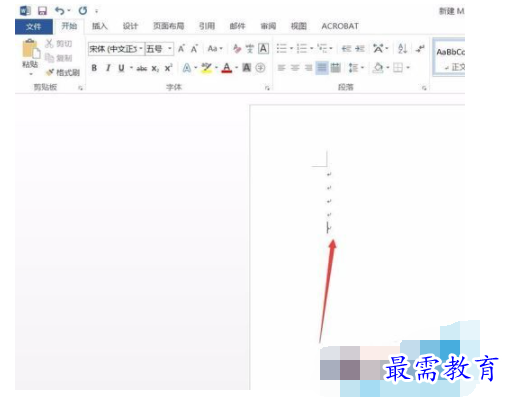Open the Customize Quick Access Toolbar arrow
Viewport: 507px width, 400px height.
97,11
